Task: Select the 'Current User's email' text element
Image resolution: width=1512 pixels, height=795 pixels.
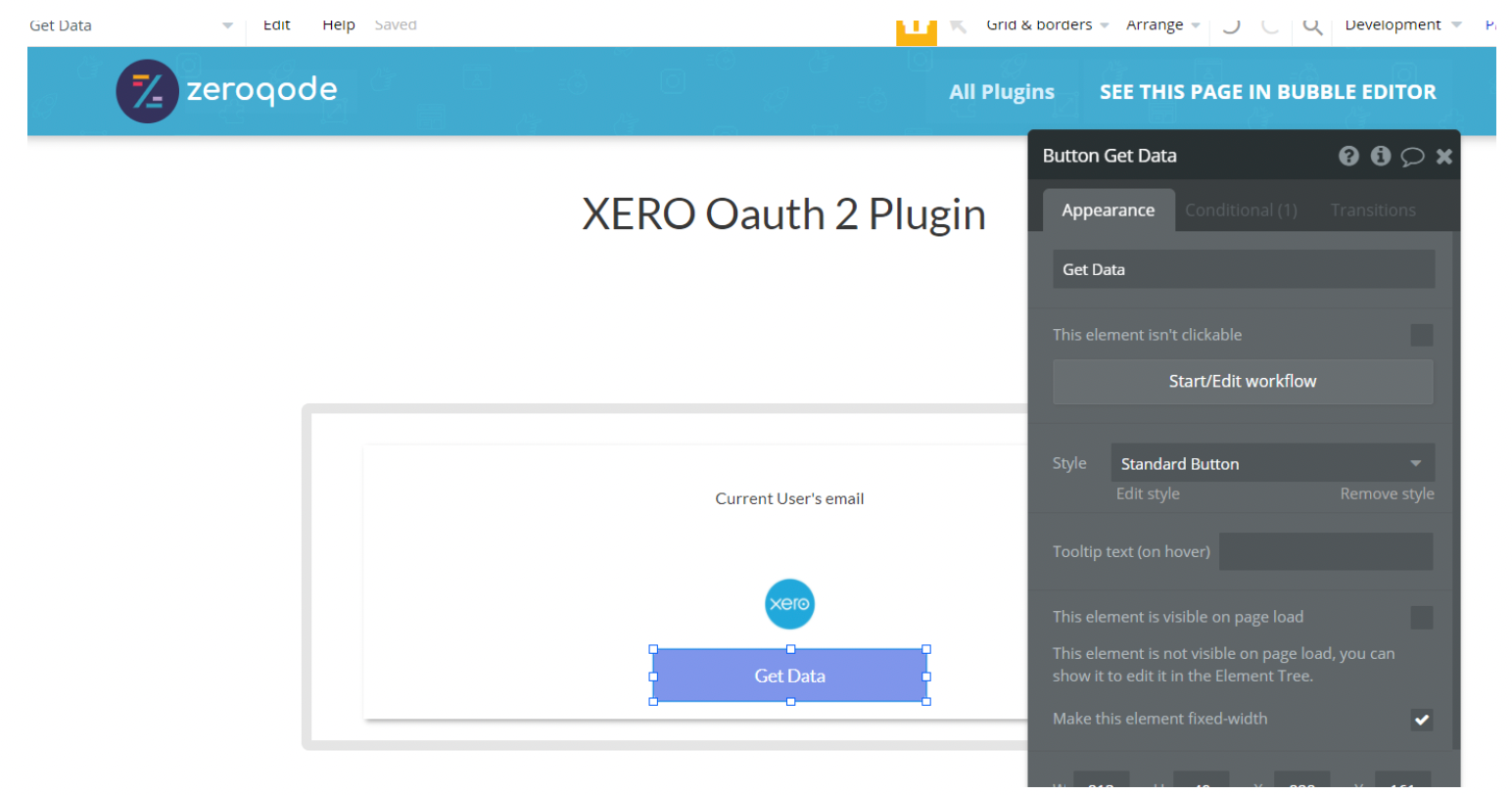Action: (789, 498)
